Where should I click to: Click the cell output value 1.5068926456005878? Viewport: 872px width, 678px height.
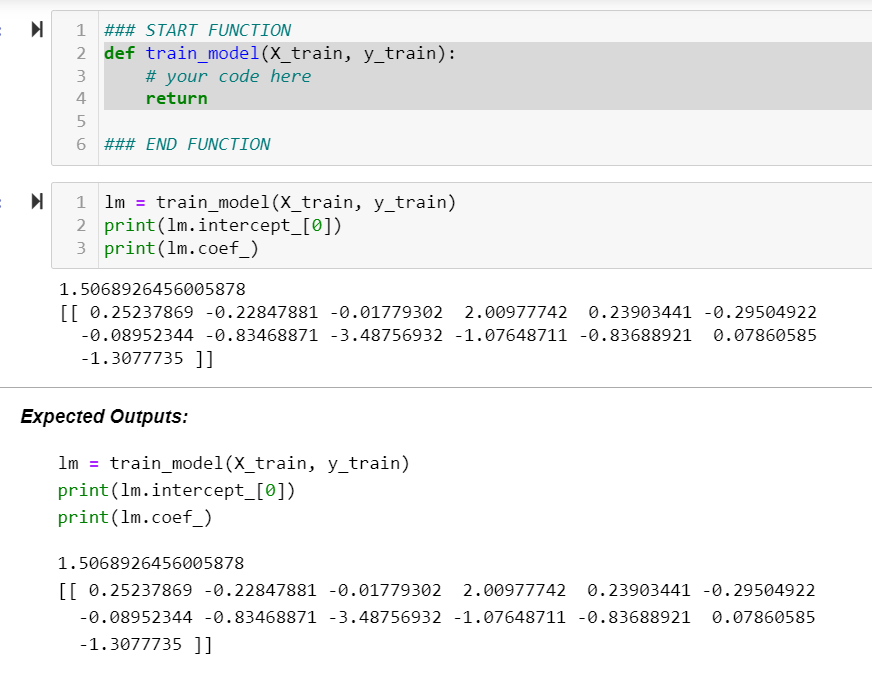[x=152, y=289]
